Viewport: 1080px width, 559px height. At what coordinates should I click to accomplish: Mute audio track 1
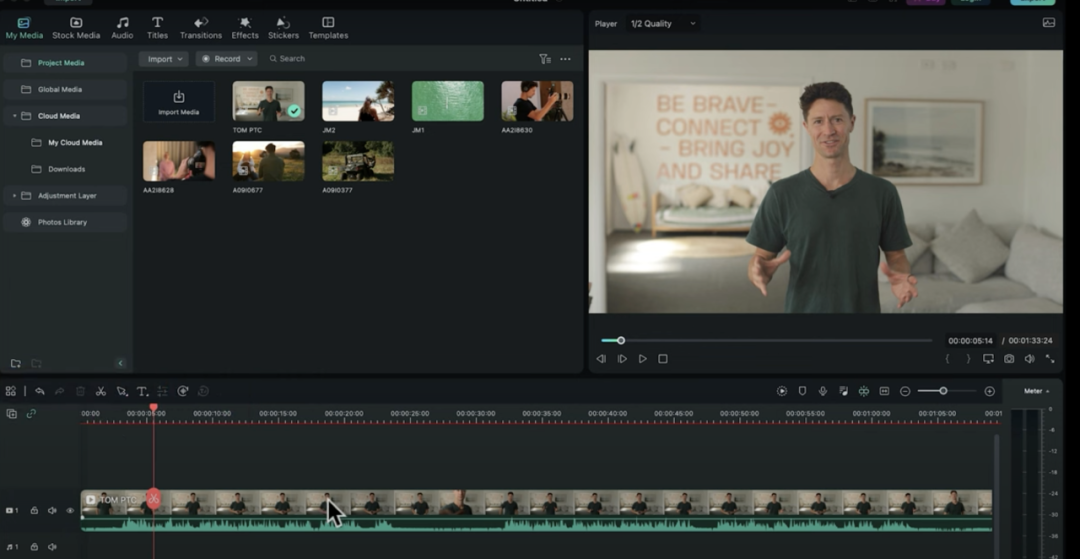tap(52, 547)
